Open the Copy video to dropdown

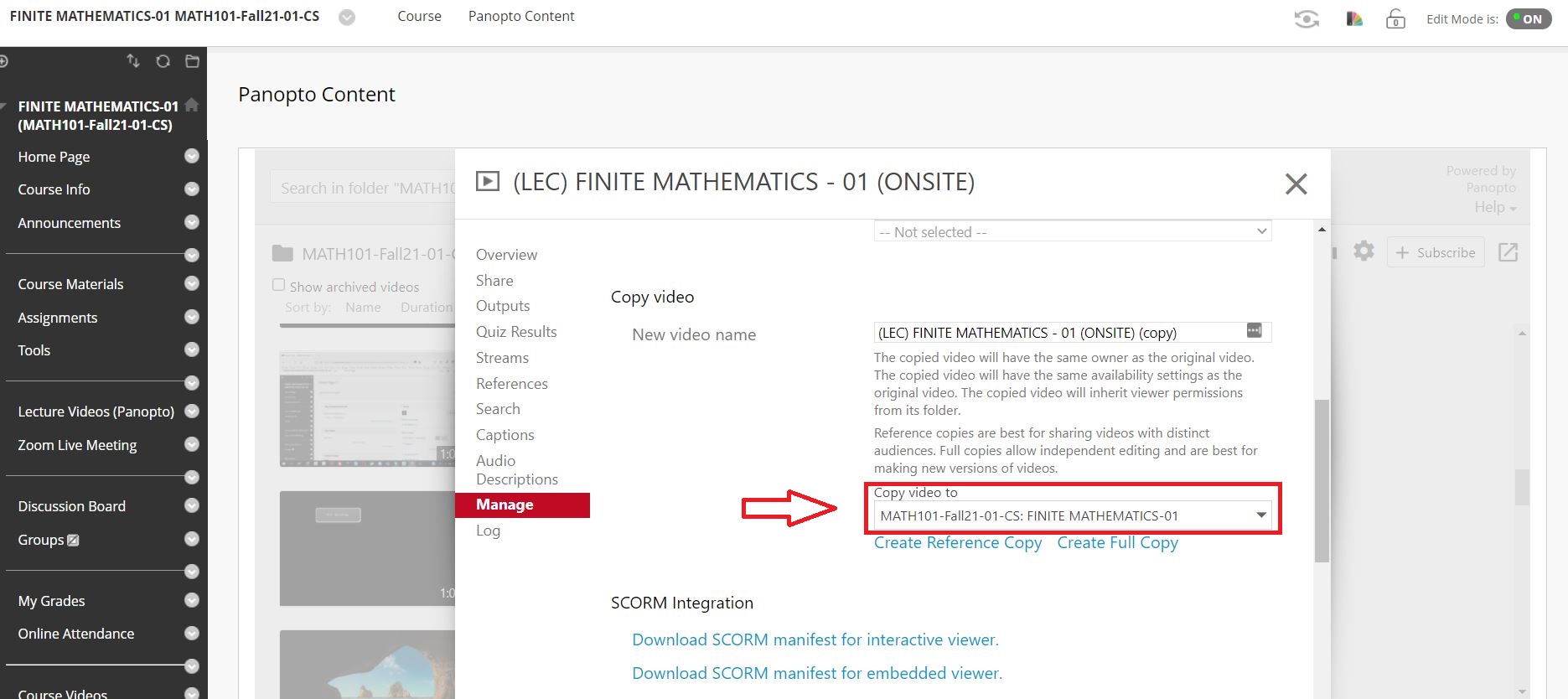[1072, 515]
